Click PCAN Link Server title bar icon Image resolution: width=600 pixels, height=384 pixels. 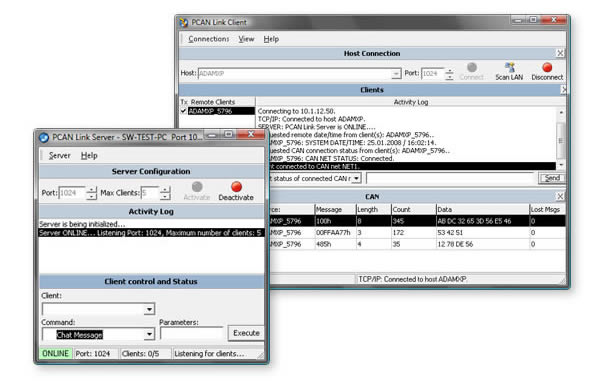point(44,137)
